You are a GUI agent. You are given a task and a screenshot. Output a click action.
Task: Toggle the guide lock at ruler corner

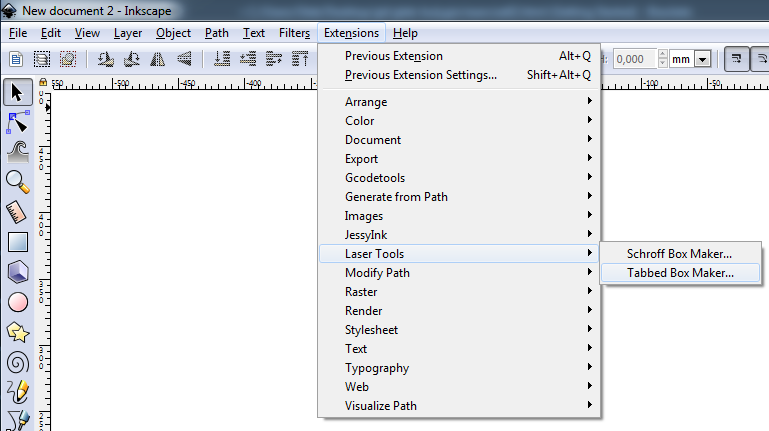coord(43,82)
